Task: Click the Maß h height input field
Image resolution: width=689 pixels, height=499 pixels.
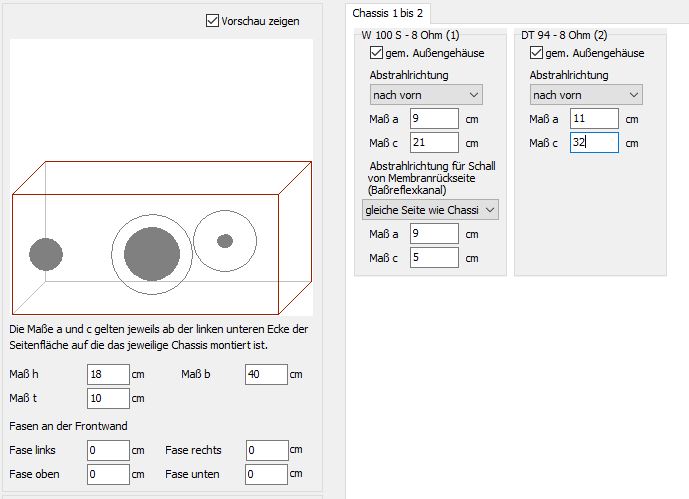Action: [x=108, y=374]
